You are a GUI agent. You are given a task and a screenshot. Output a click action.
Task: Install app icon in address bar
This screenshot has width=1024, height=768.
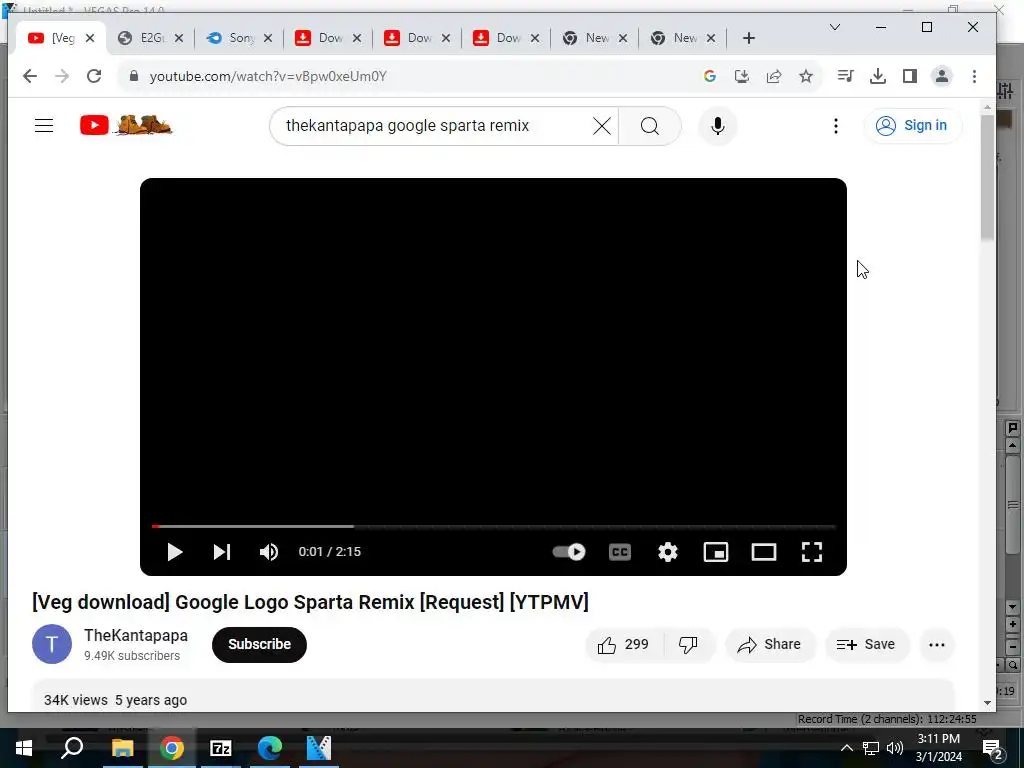(742, 76)
